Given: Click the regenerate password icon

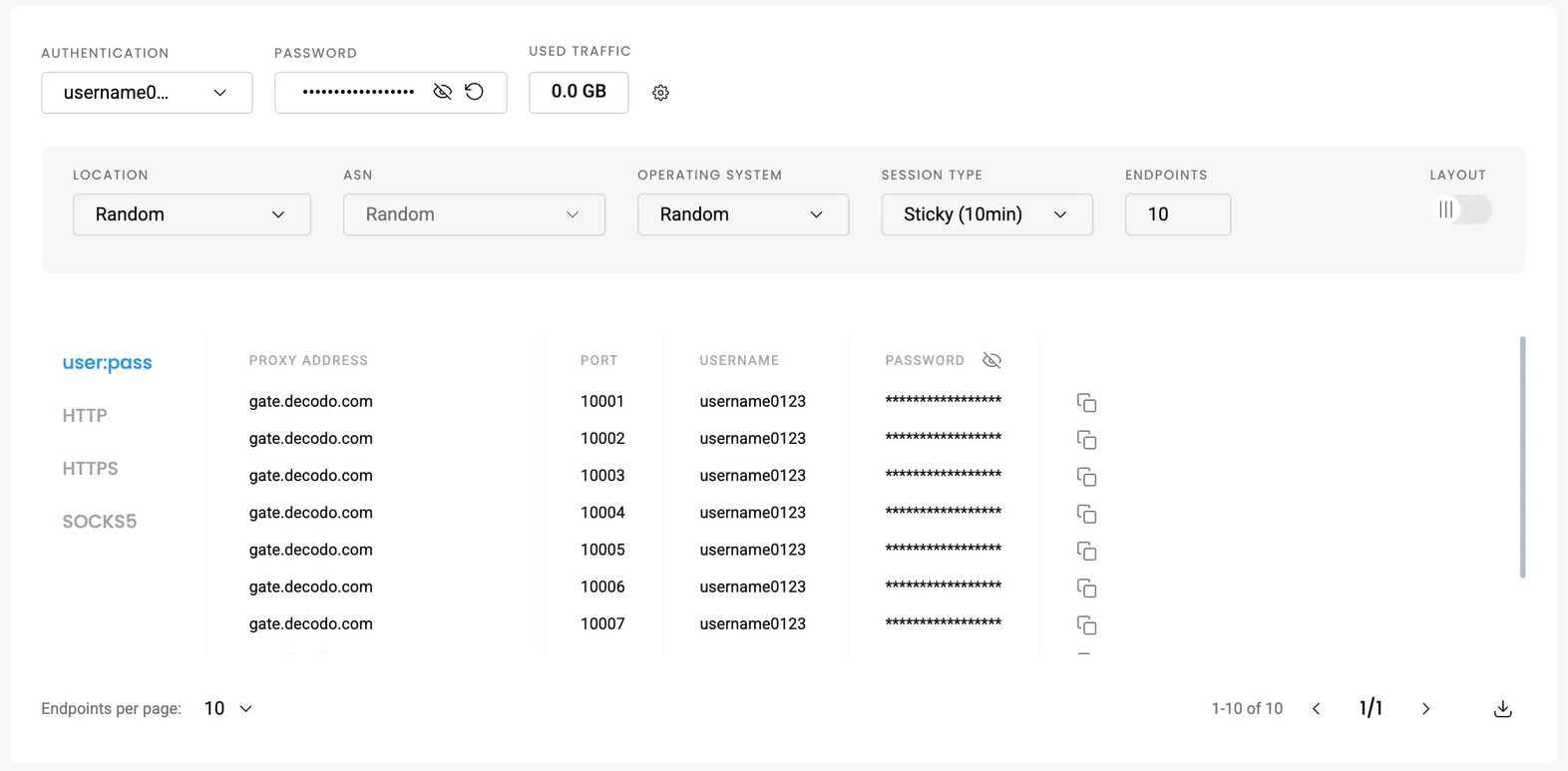Looking at the screenshot, I should (x=475, y=92).
